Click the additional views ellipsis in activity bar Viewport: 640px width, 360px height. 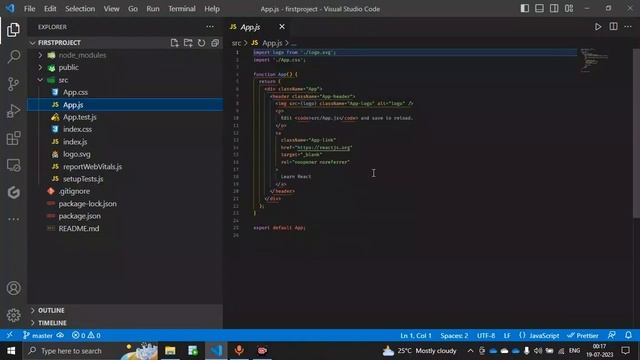13,219
